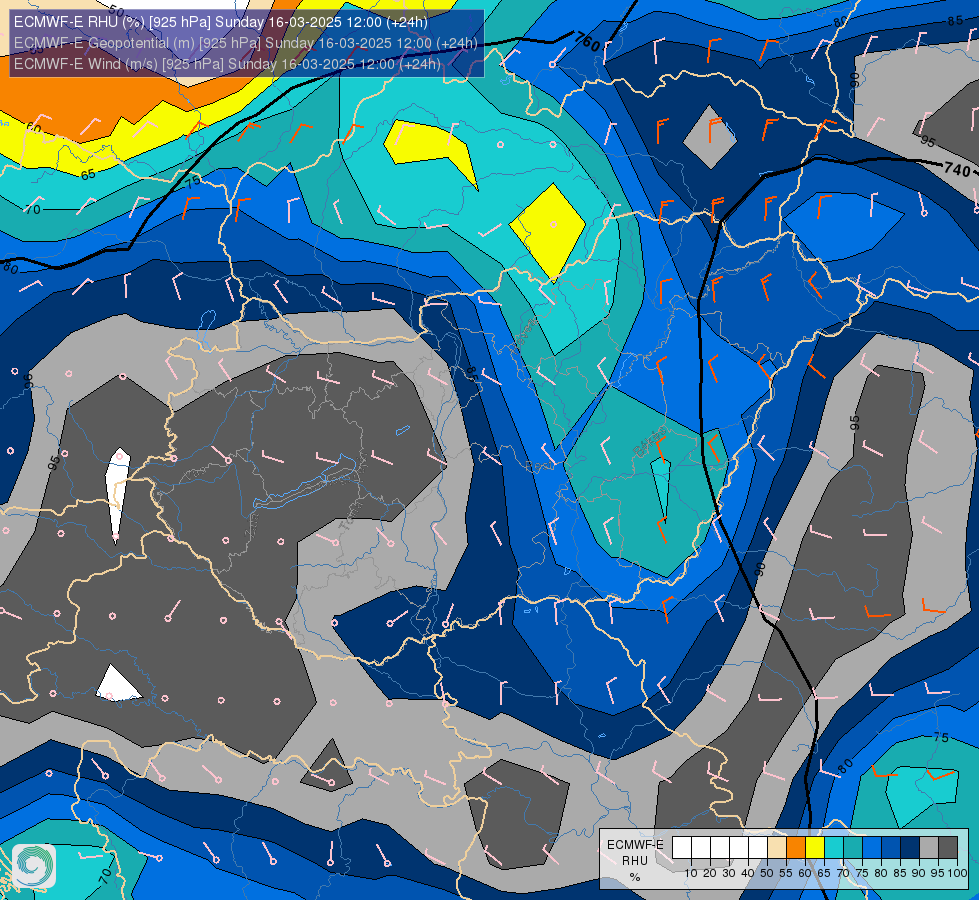Pick the cyan 65-70 legend swatch
Image resolution: width=979 pixels, height=900 pixels.
(834, 848)
